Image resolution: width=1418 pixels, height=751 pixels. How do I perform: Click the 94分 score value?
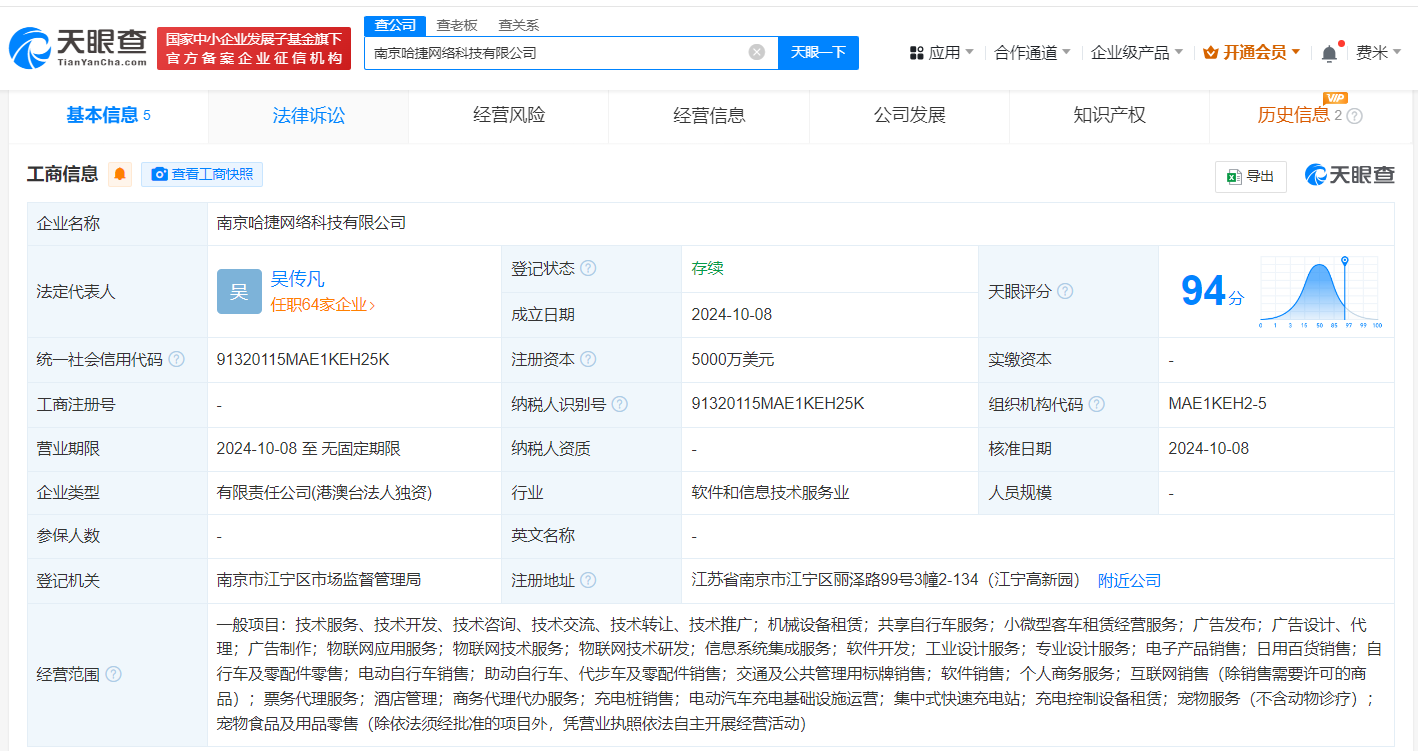(x=1212, y=291)
